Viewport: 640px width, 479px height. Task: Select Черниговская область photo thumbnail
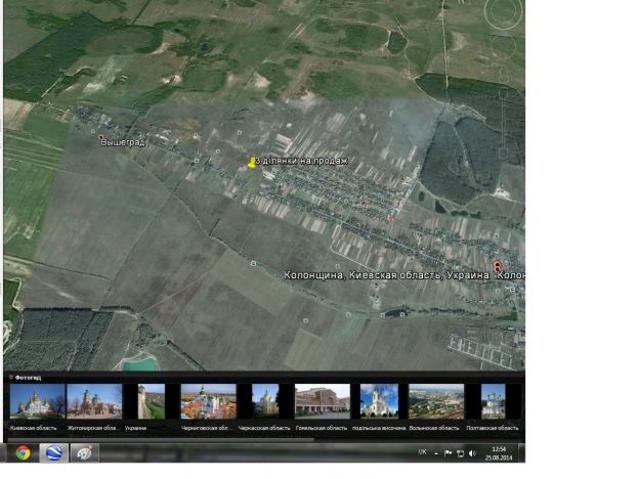[208, 401]
